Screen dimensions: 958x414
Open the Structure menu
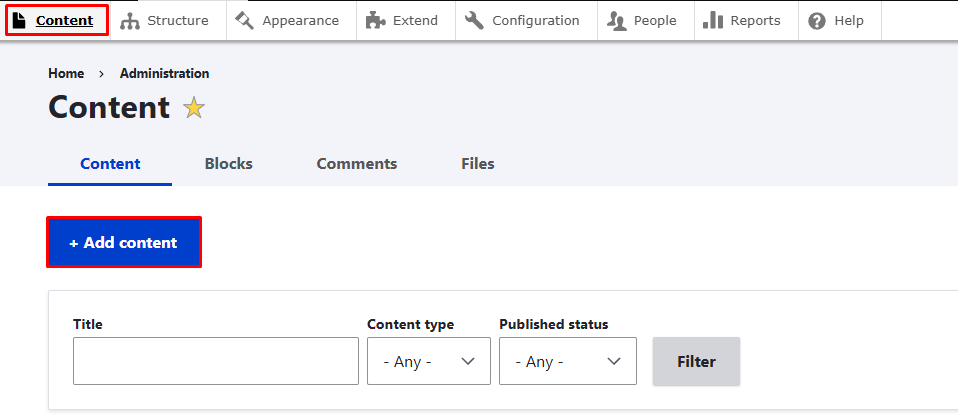pyautogui.click(x=169, y=21)
